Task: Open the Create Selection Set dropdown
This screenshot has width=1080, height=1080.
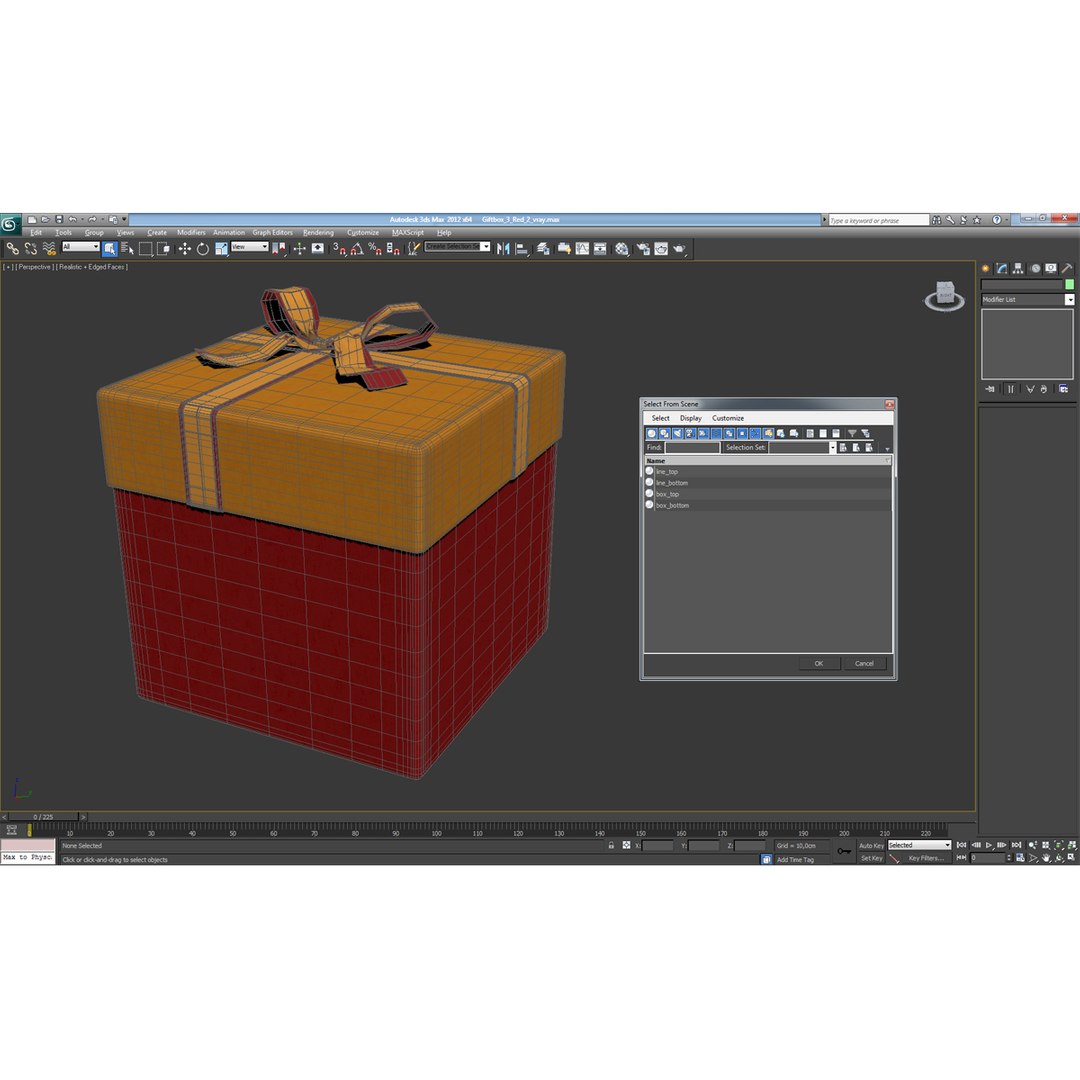Action: coord(457,247)
